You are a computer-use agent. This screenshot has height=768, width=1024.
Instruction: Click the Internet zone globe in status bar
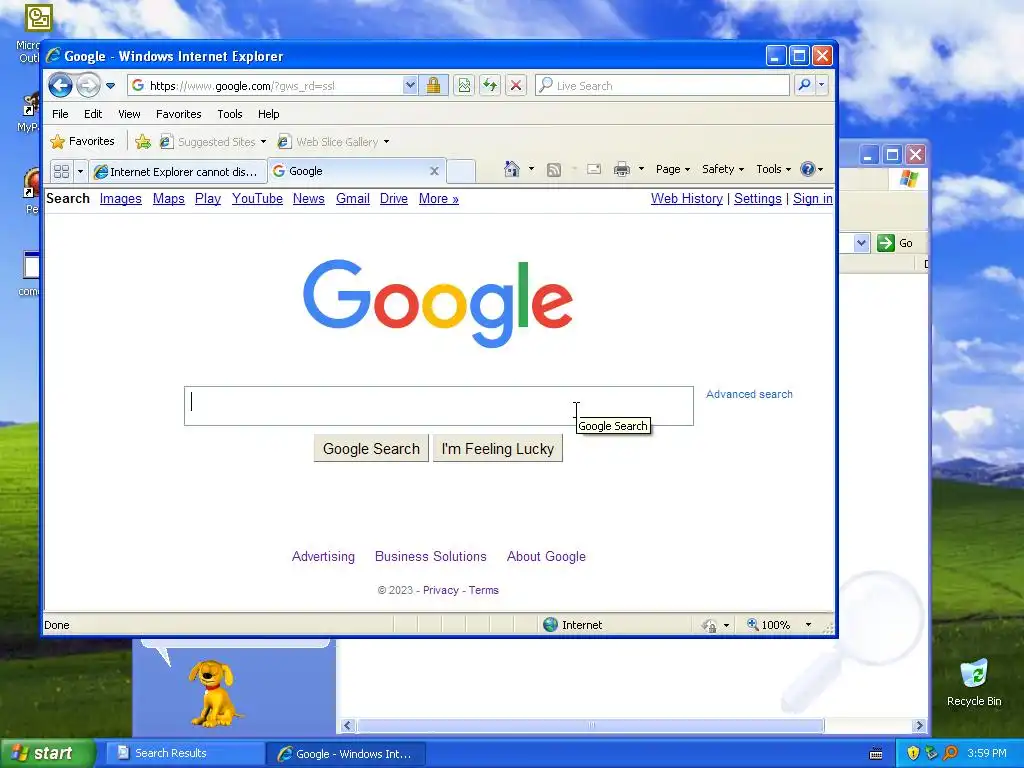551,625
